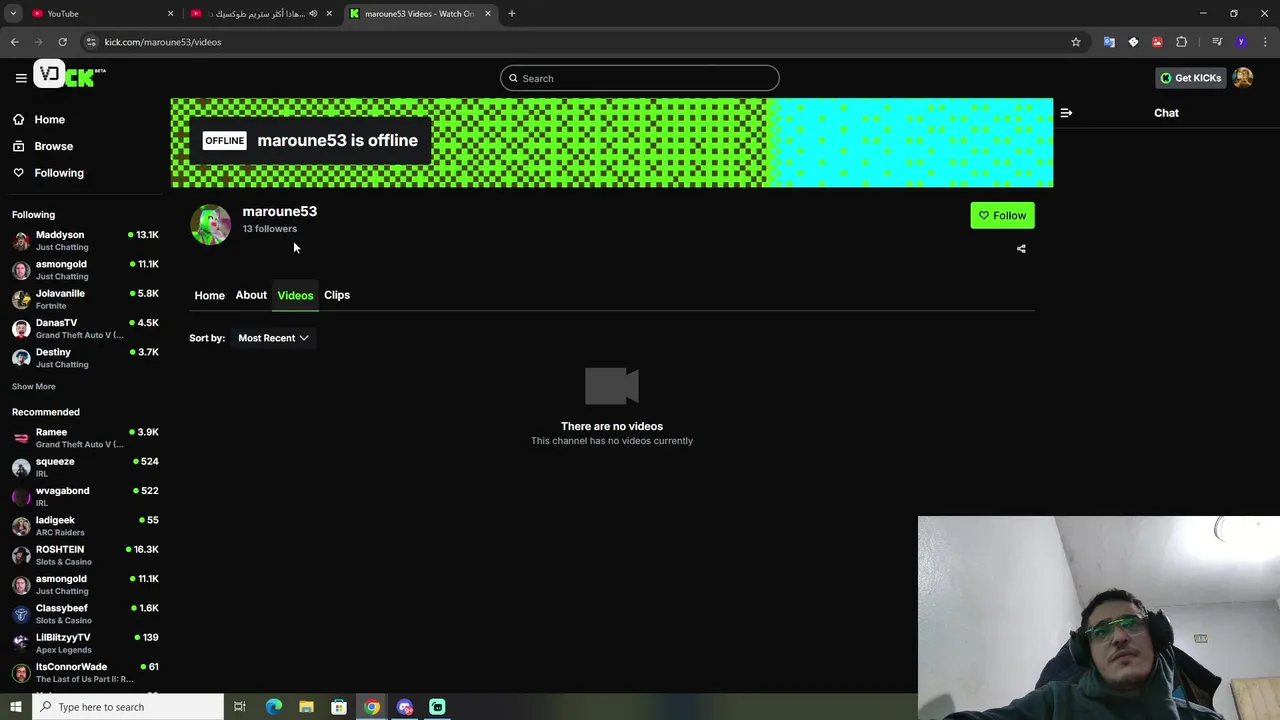
Task: Reload the page
Action: [62, 42]
